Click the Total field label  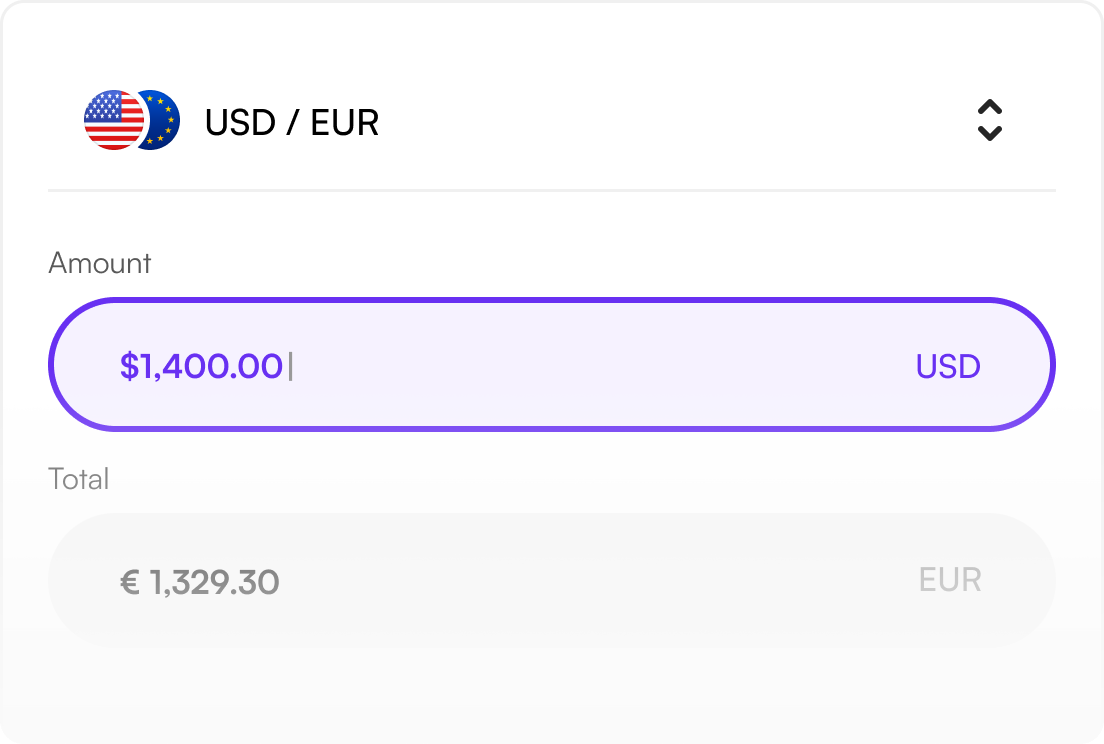coord(78,479)
